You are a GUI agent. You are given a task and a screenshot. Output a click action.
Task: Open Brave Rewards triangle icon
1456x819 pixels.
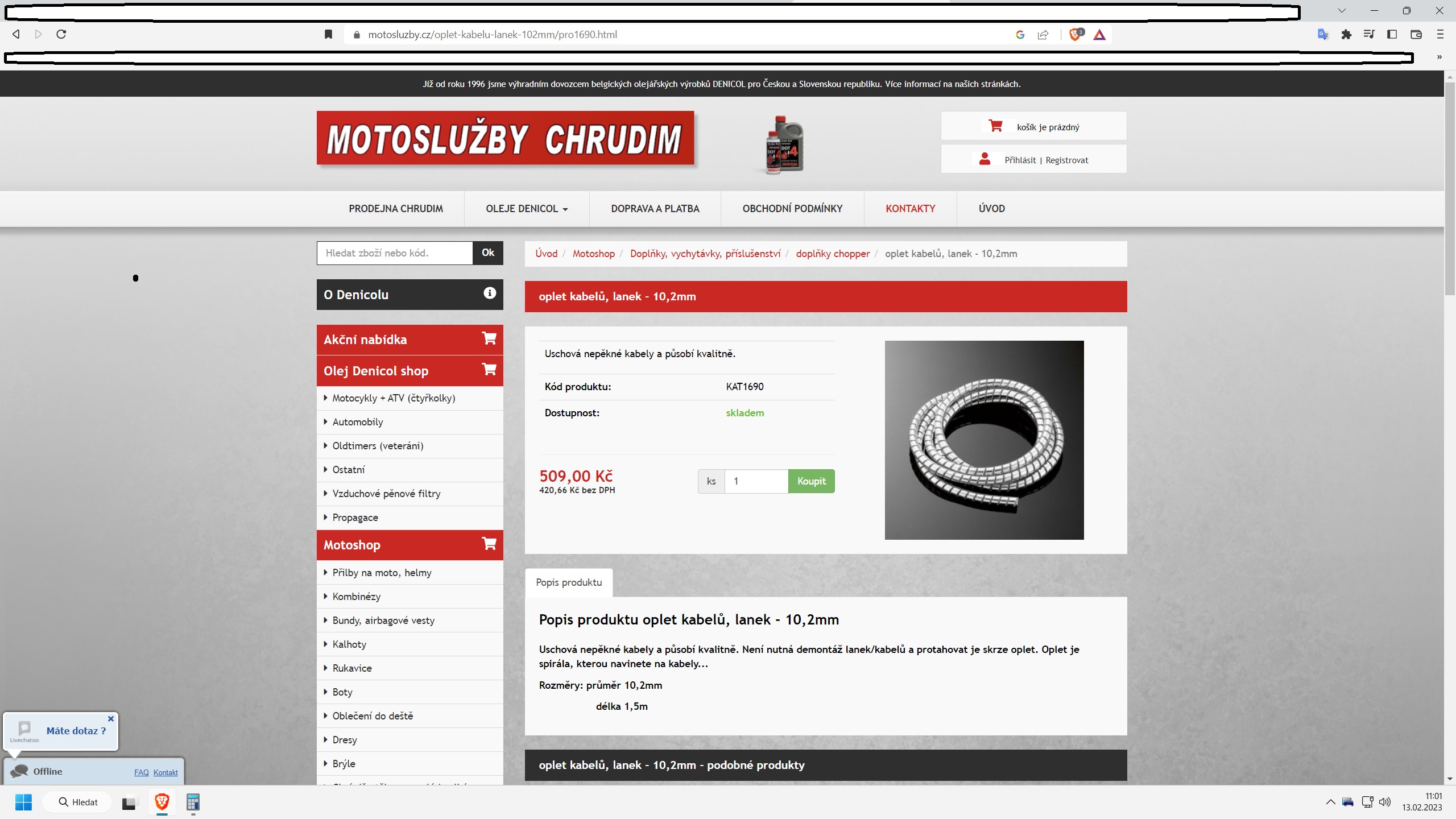[x=1099, y=35]
